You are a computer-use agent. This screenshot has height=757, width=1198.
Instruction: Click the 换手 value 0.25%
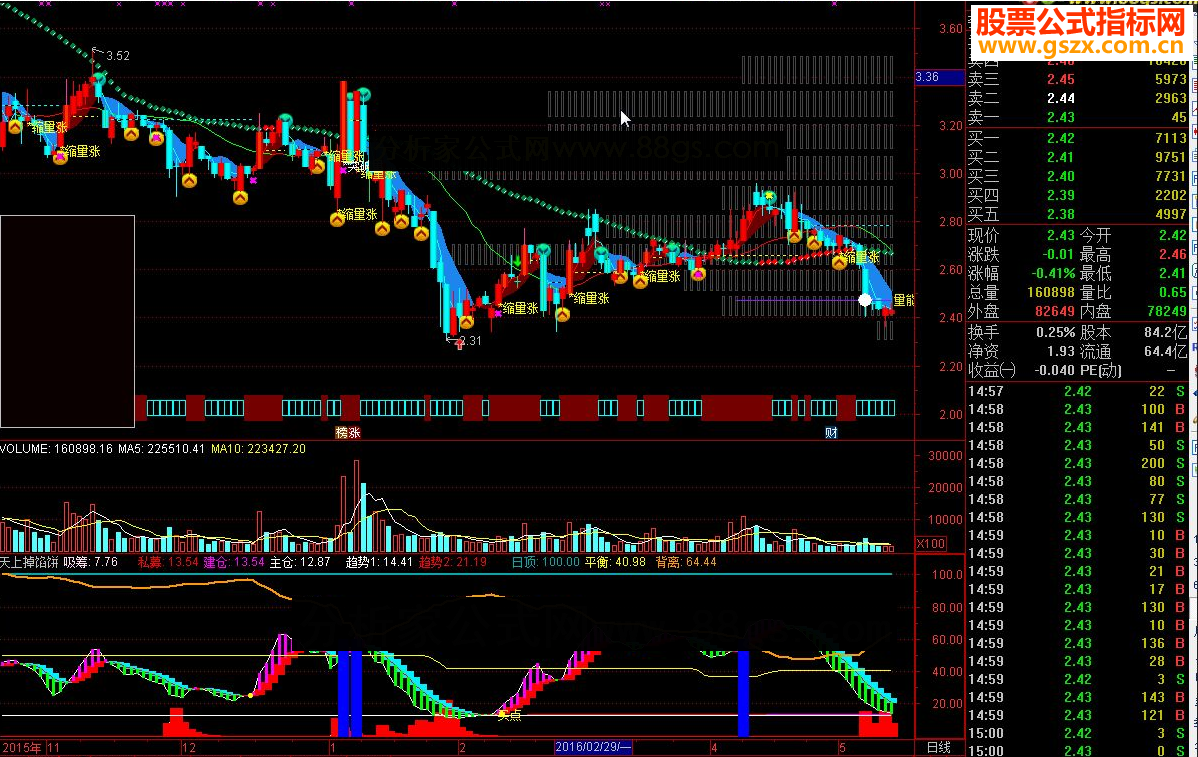click(x=1056, y=333)
